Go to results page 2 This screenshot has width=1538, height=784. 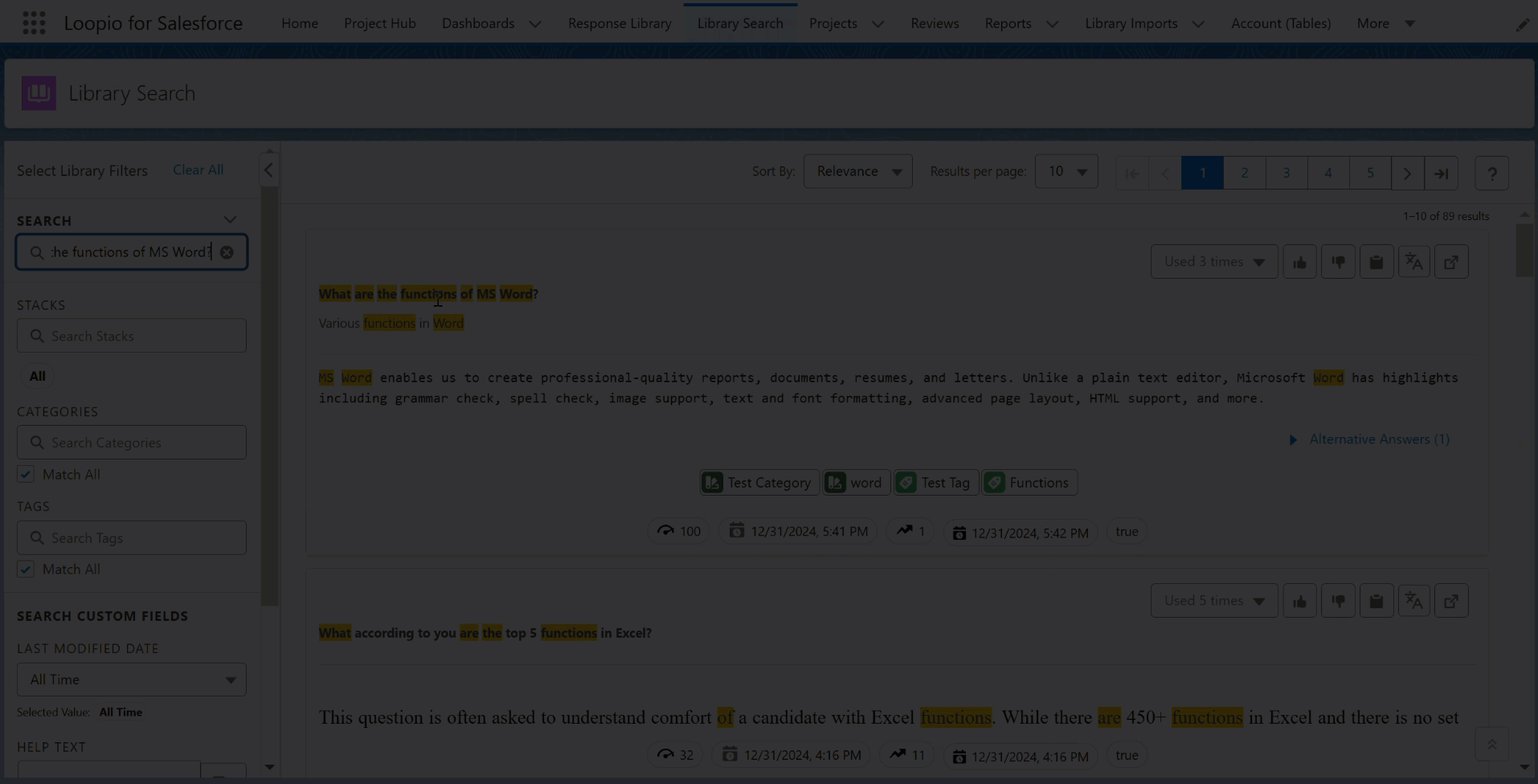click(x=1244, y=173)
